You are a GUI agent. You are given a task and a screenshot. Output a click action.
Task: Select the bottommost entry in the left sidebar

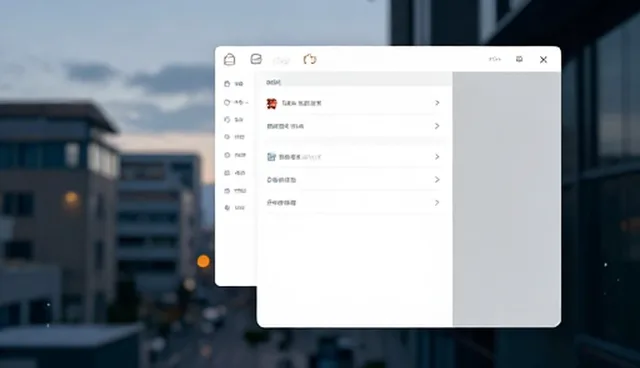tap(235, 208)
